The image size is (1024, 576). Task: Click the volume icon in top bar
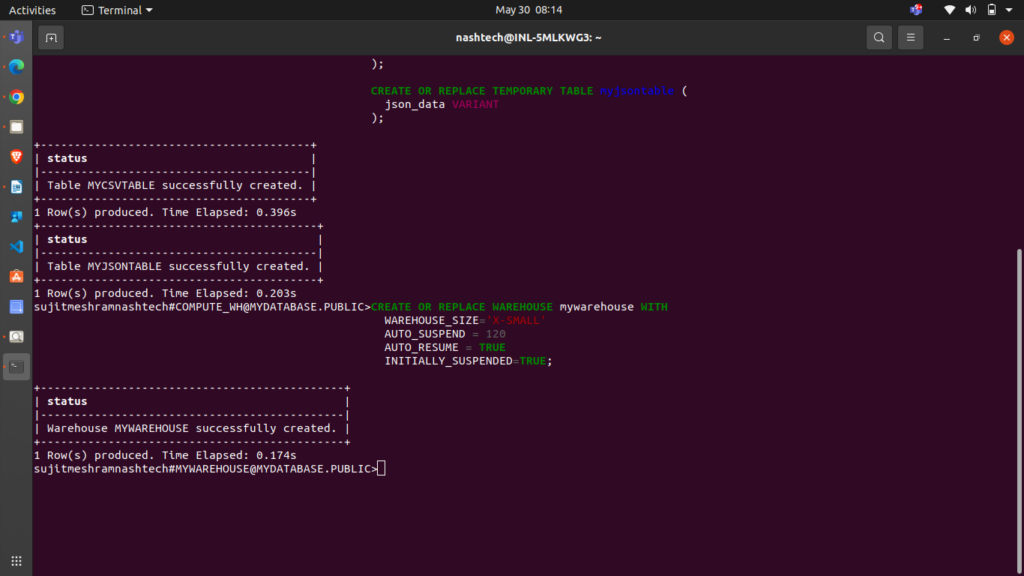tap(970, 10)
